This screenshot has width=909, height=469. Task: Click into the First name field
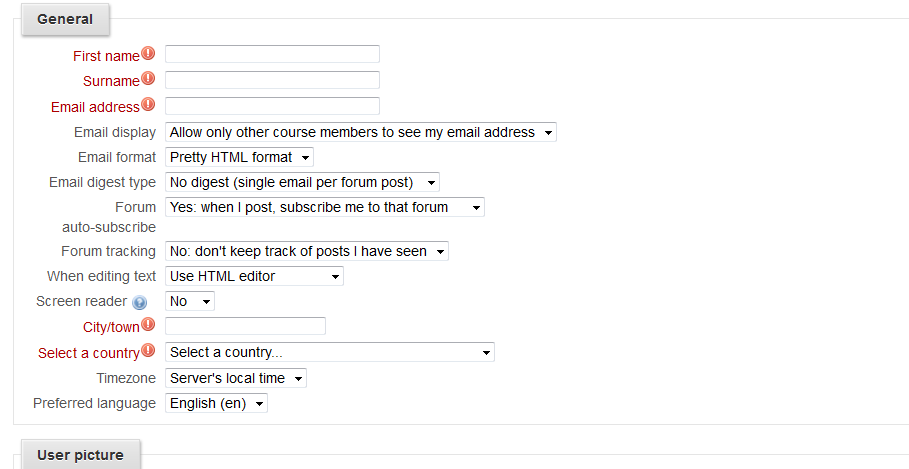tap(272, 54)
